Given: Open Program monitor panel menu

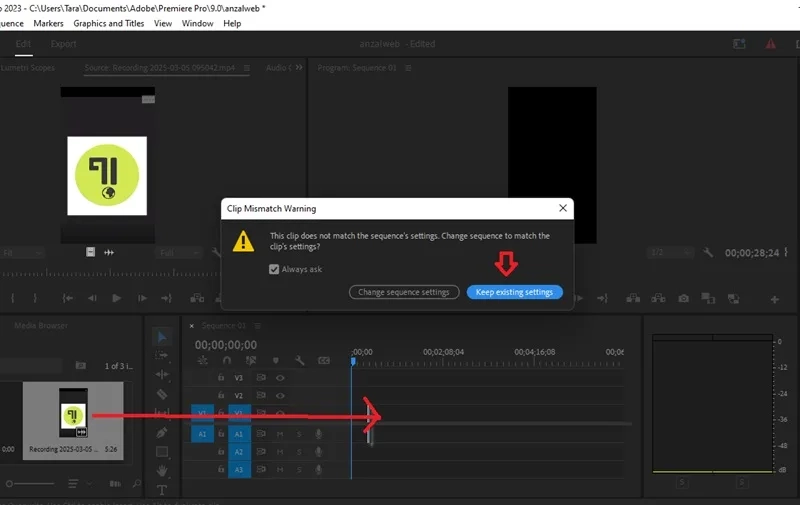Looking at the screenshot, I should pyautogui.click(x=408, y=68).
